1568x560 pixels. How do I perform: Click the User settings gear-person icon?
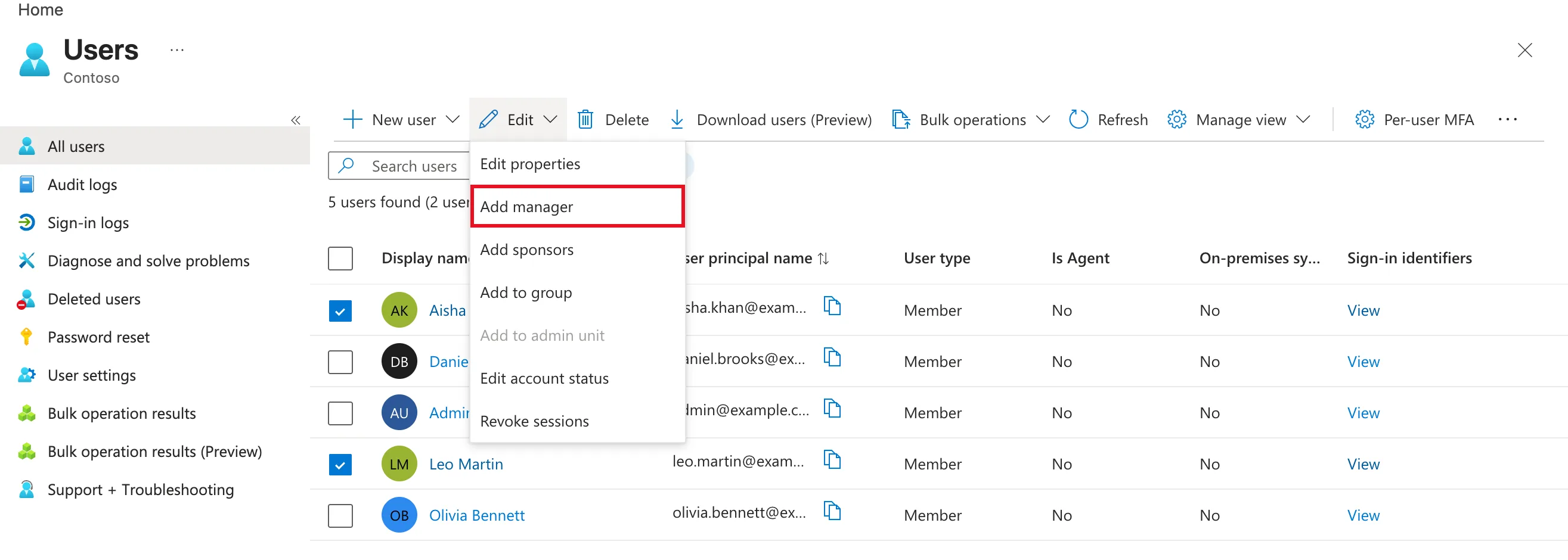pyautogui.click(x=26, y=376)
